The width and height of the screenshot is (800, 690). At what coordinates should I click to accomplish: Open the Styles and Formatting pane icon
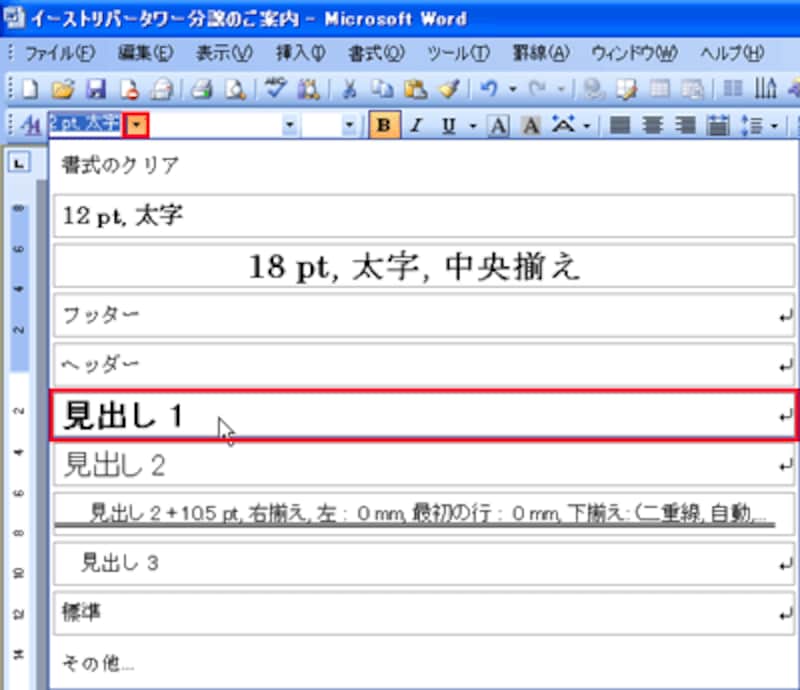[x=30, y=126]
